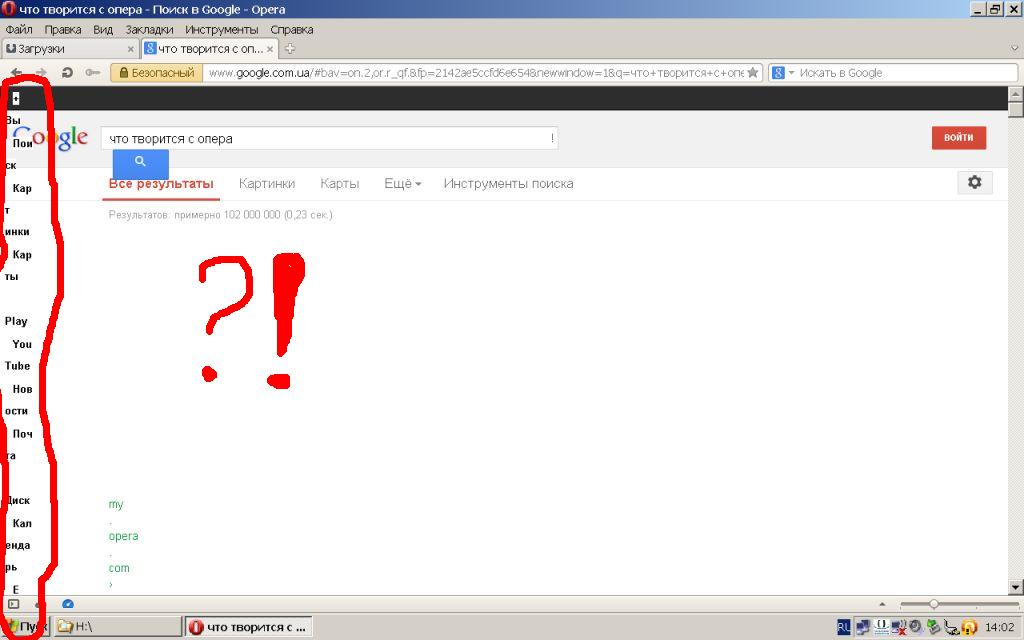Screen dimensions: 1024x640
Task: Click the red Войти button
Action: [958, 138]
